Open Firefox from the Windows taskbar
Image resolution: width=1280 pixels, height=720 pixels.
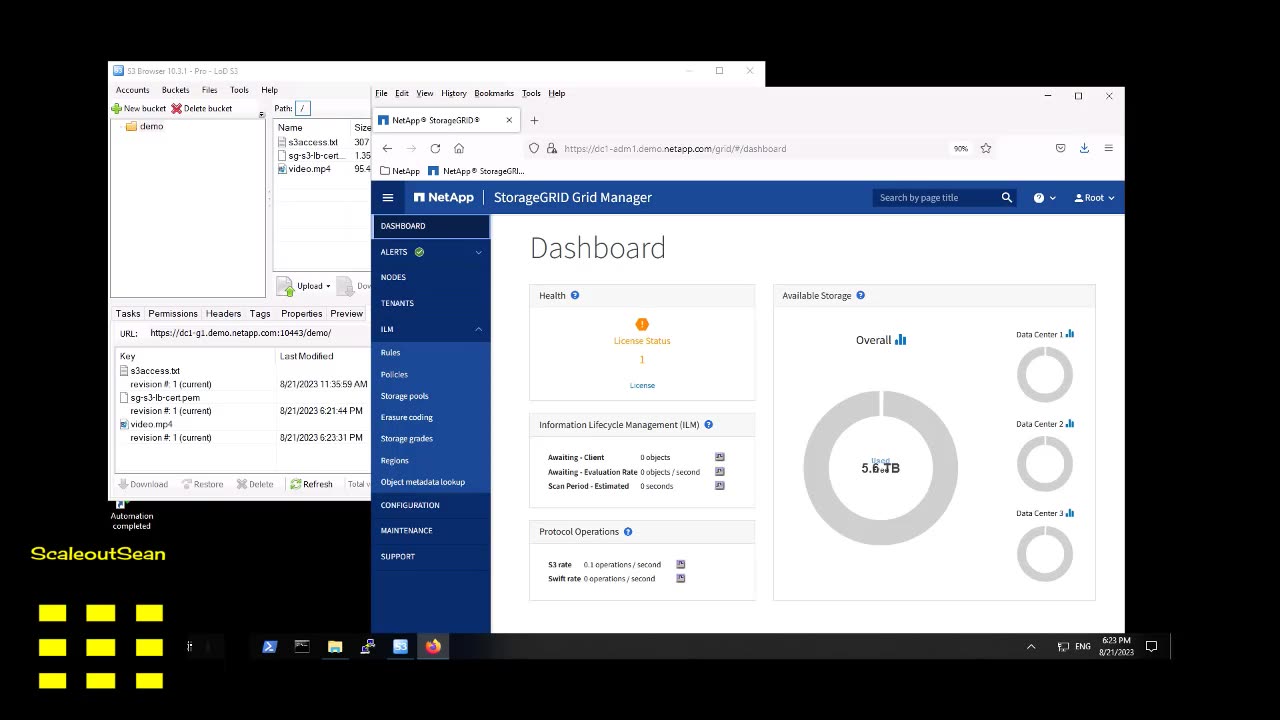(433, 647)
